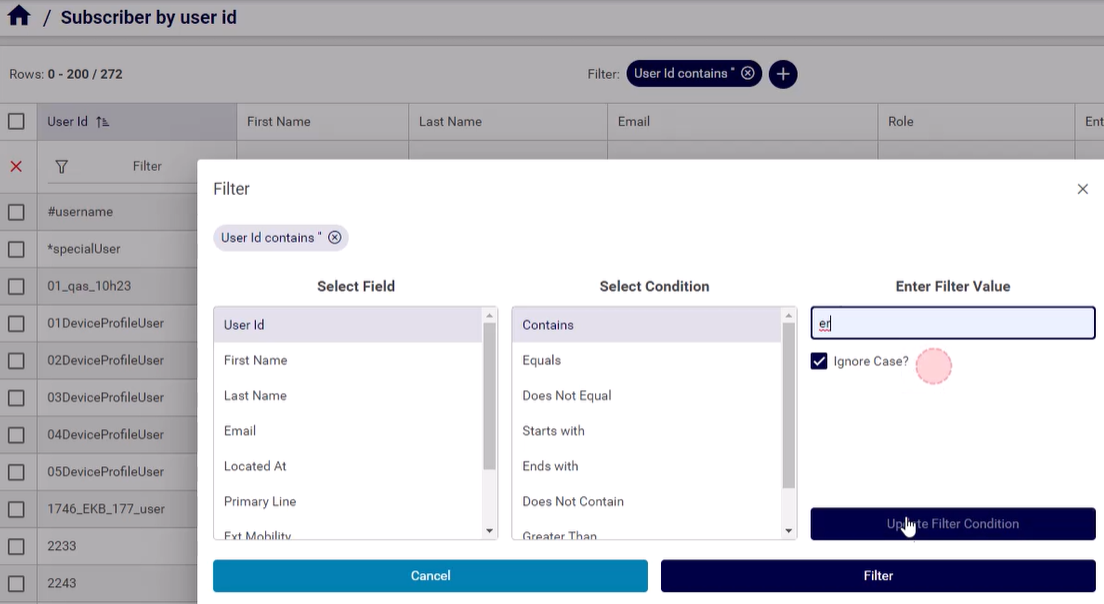This screenshot has width=1104, height=604.
Task: Remove the filter chip inside the dialog
Action: 335,238
